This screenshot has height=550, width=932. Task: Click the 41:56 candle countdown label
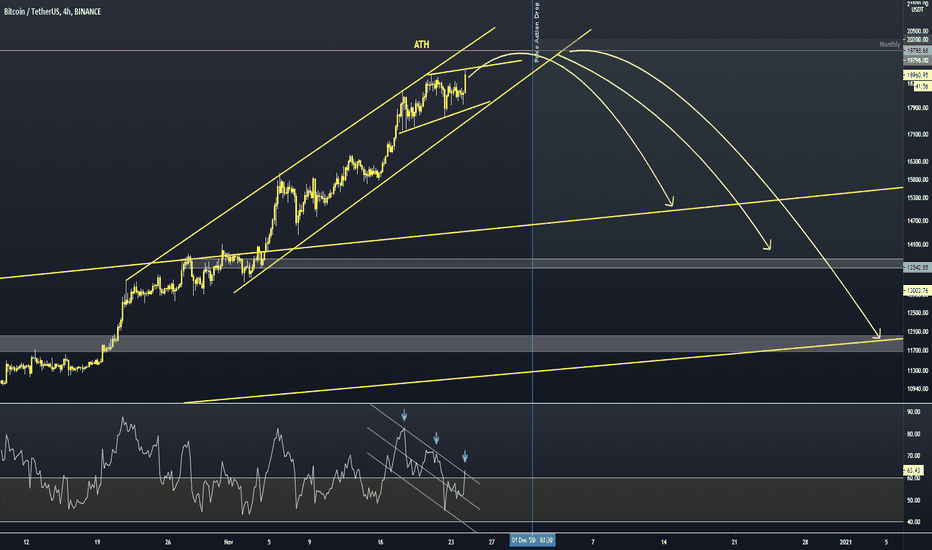pyautogui.click(x=922, y=87)
